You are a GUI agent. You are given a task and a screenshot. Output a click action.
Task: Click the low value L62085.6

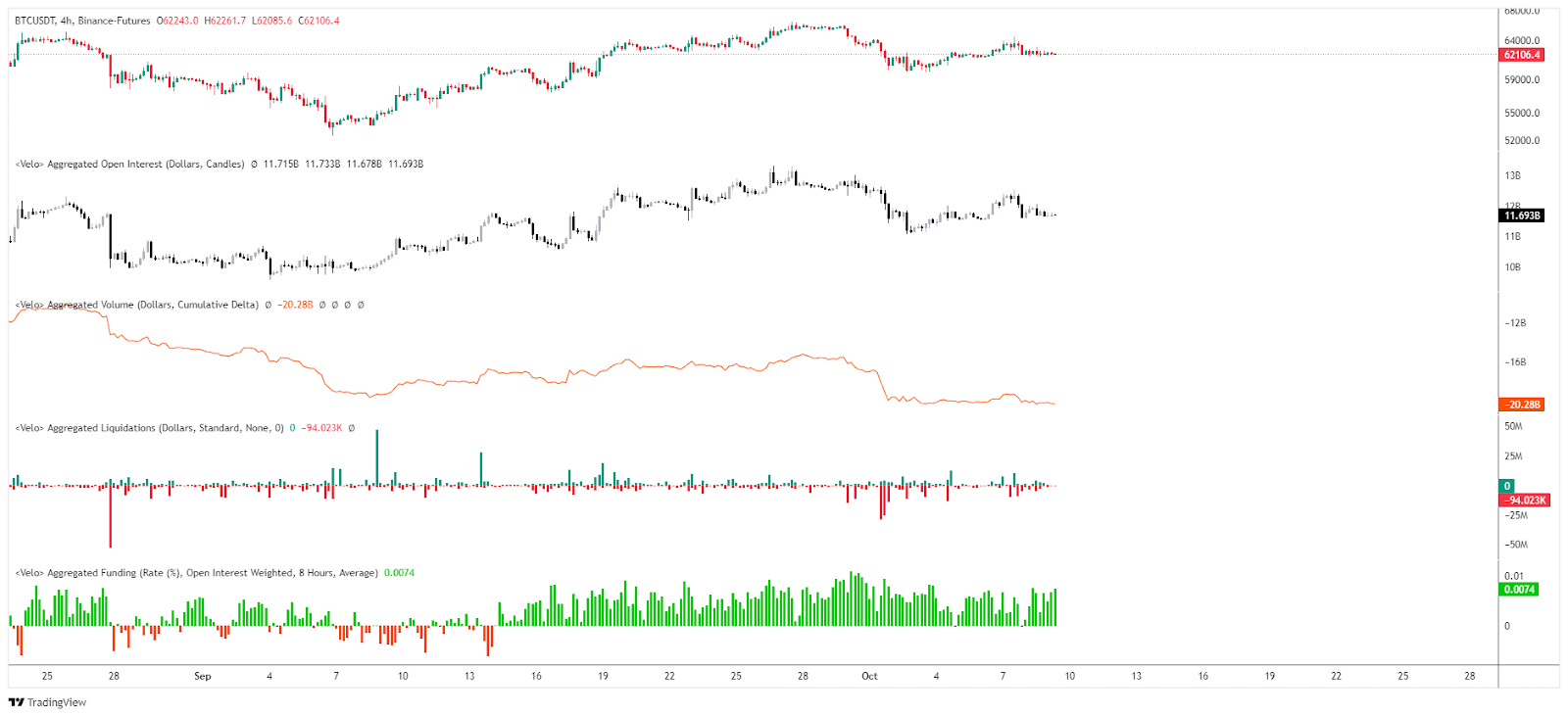tap(272, 21)
